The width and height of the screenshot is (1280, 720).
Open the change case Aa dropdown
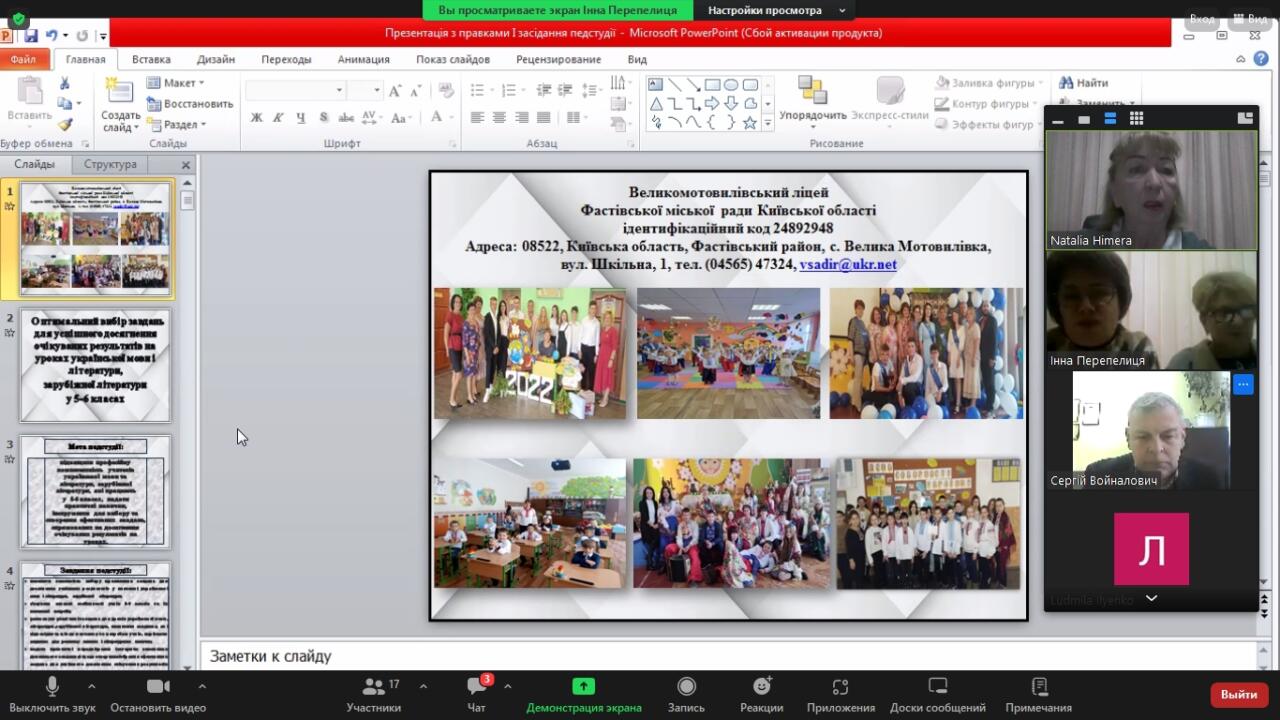coord(401,117)
